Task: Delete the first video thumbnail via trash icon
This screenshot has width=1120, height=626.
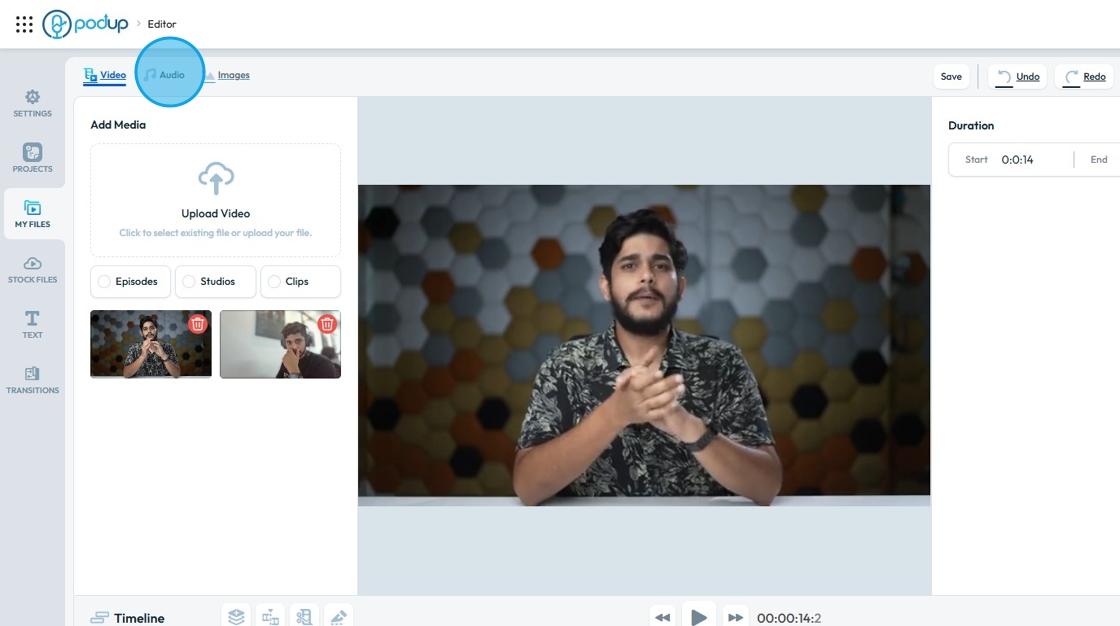Action: tap(198, 324)
